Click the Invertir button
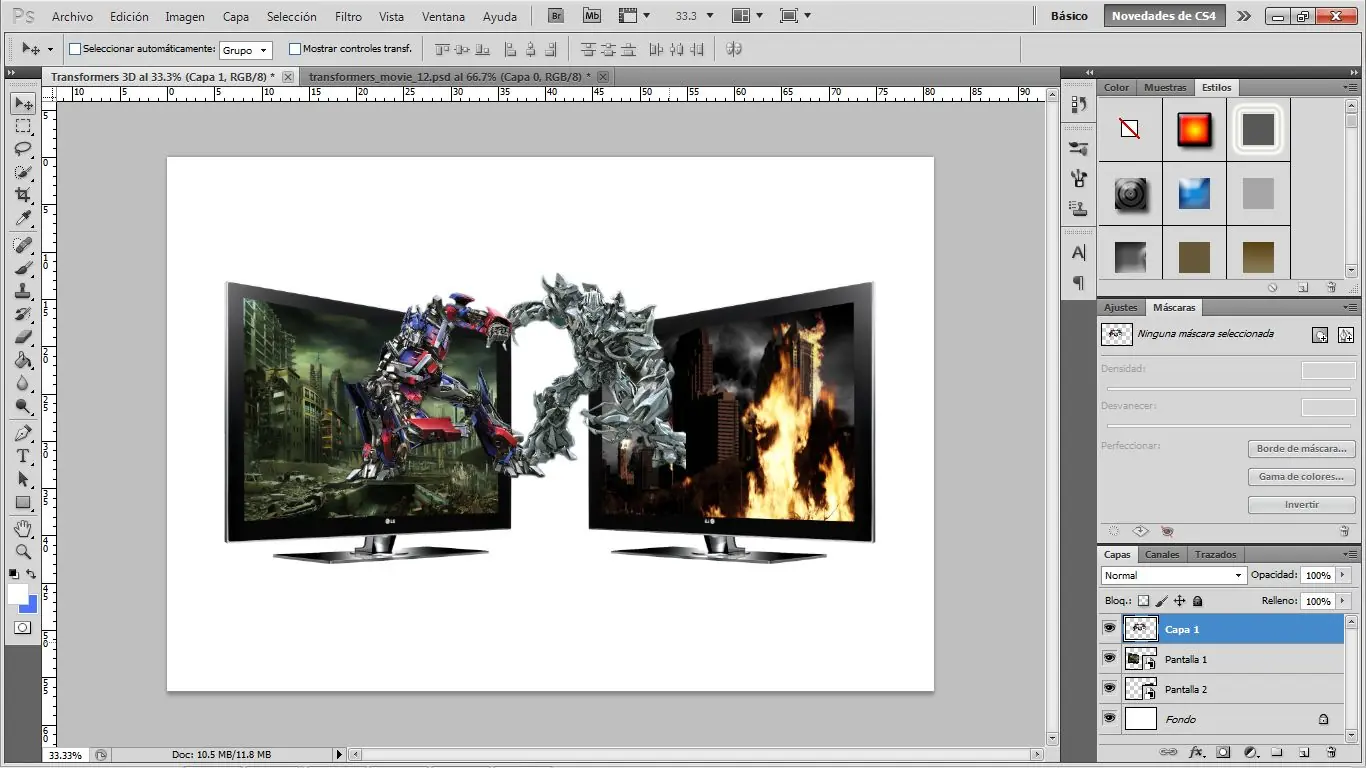 1301,505
